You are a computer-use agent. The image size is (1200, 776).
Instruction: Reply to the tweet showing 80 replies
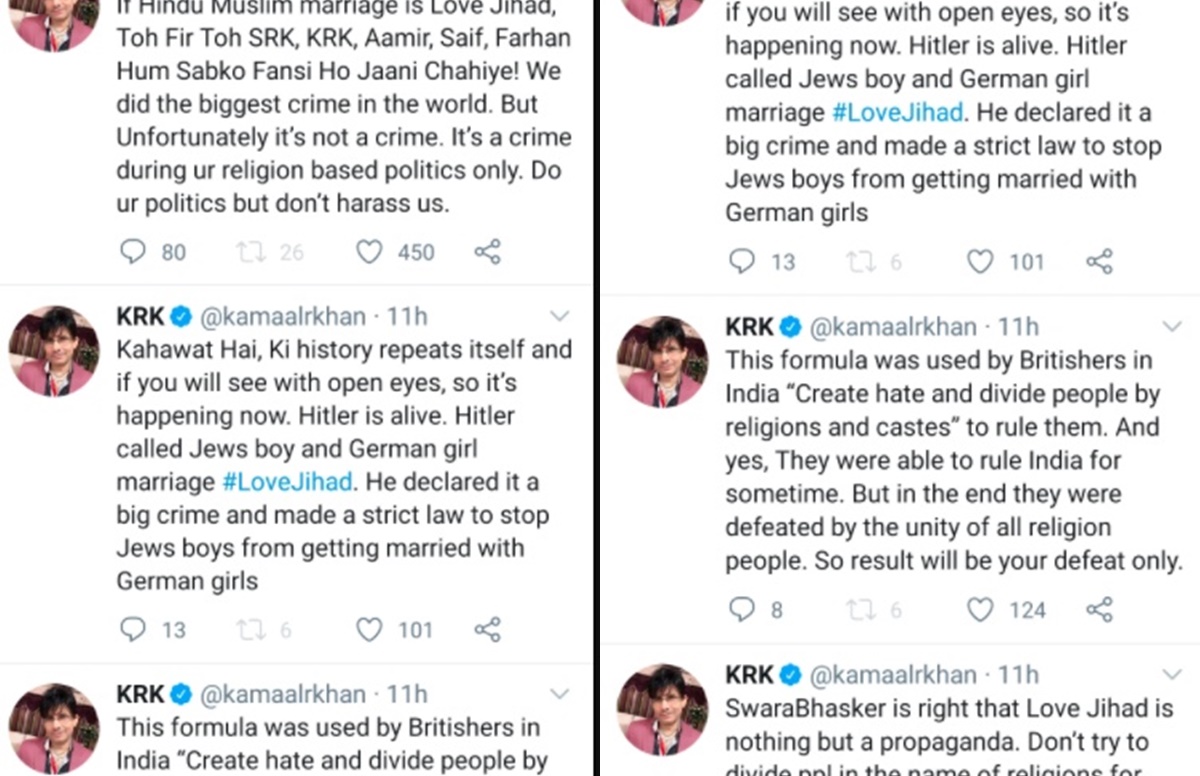133,251
